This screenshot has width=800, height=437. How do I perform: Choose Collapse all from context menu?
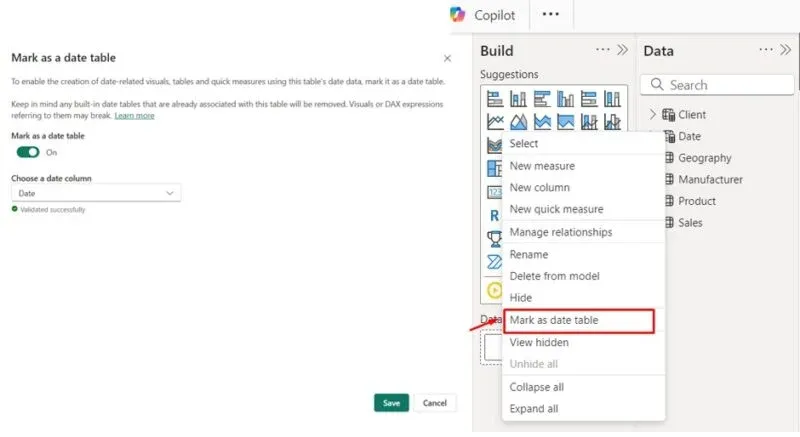point(583,387)
